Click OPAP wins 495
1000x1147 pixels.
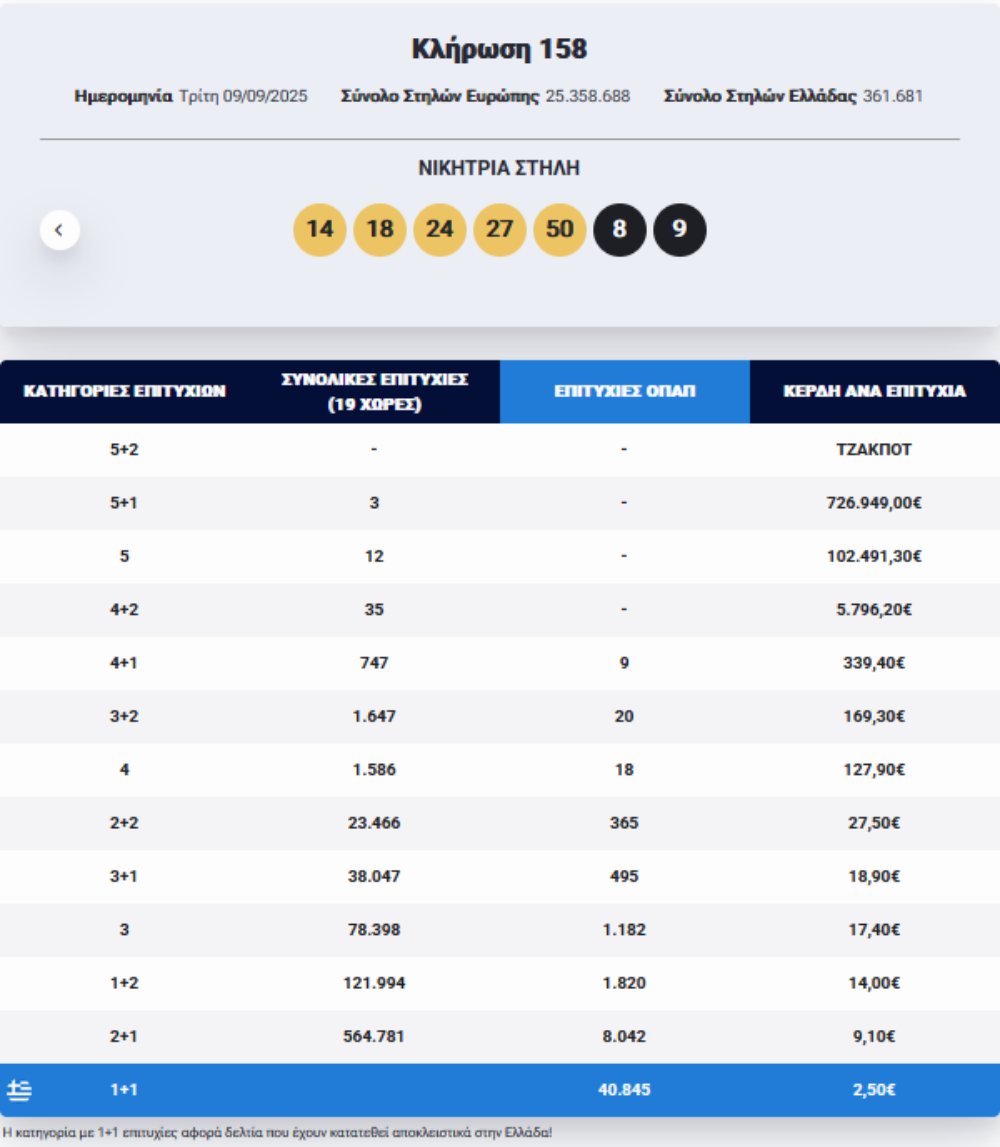click(x=624, y=877)
